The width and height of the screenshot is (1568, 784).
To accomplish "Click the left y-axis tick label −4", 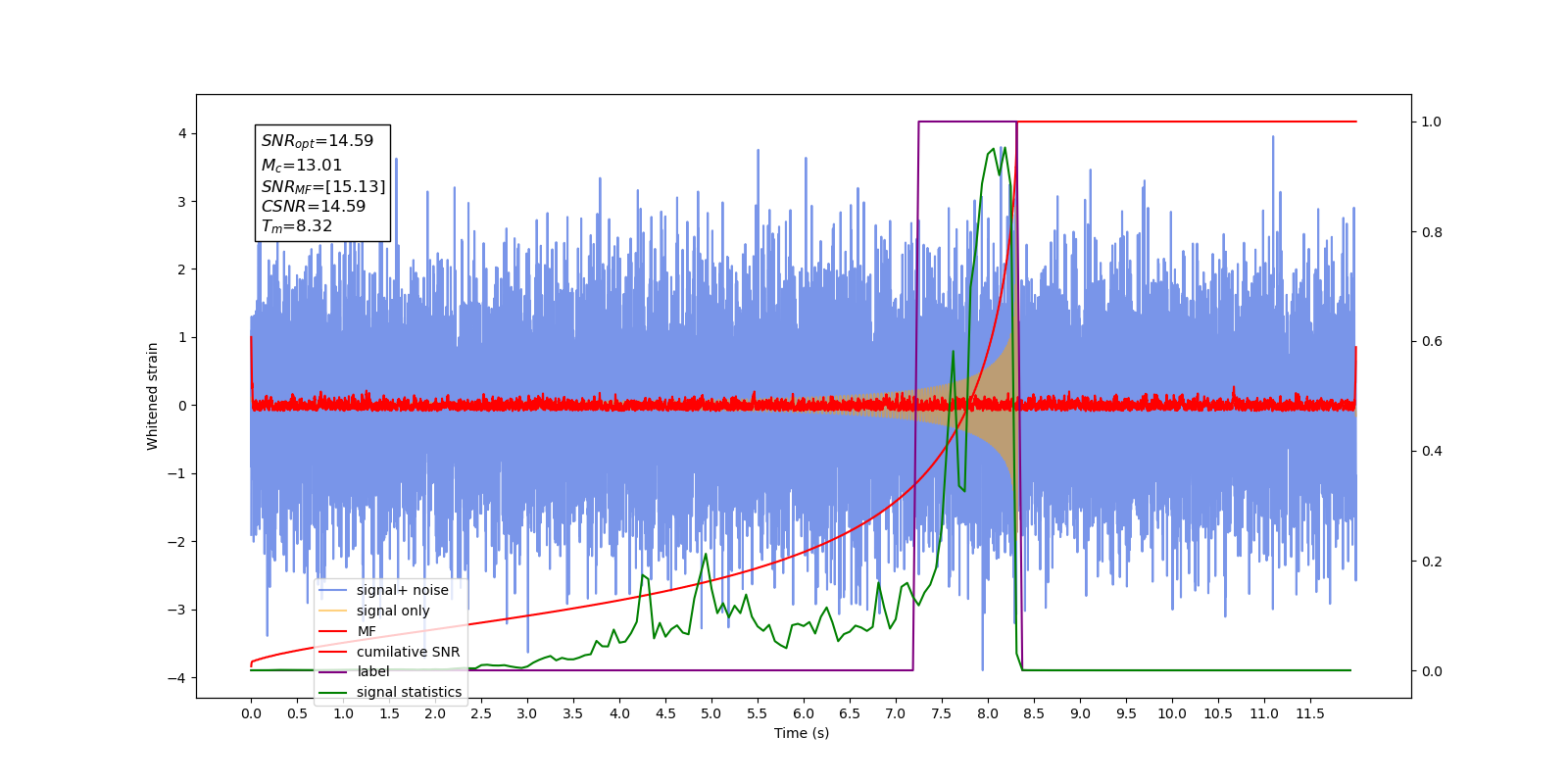I will pos(175,678).
